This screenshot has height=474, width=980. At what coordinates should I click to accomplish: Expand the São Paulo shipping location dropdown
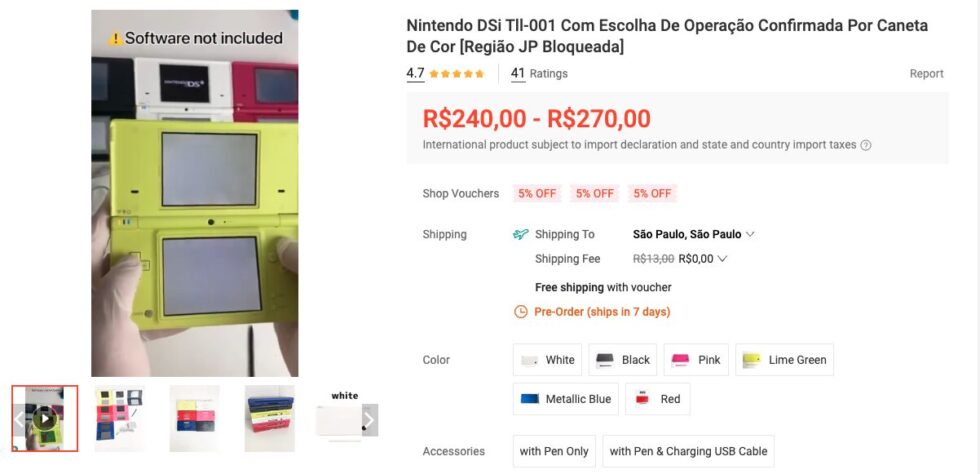pos(750,234)
